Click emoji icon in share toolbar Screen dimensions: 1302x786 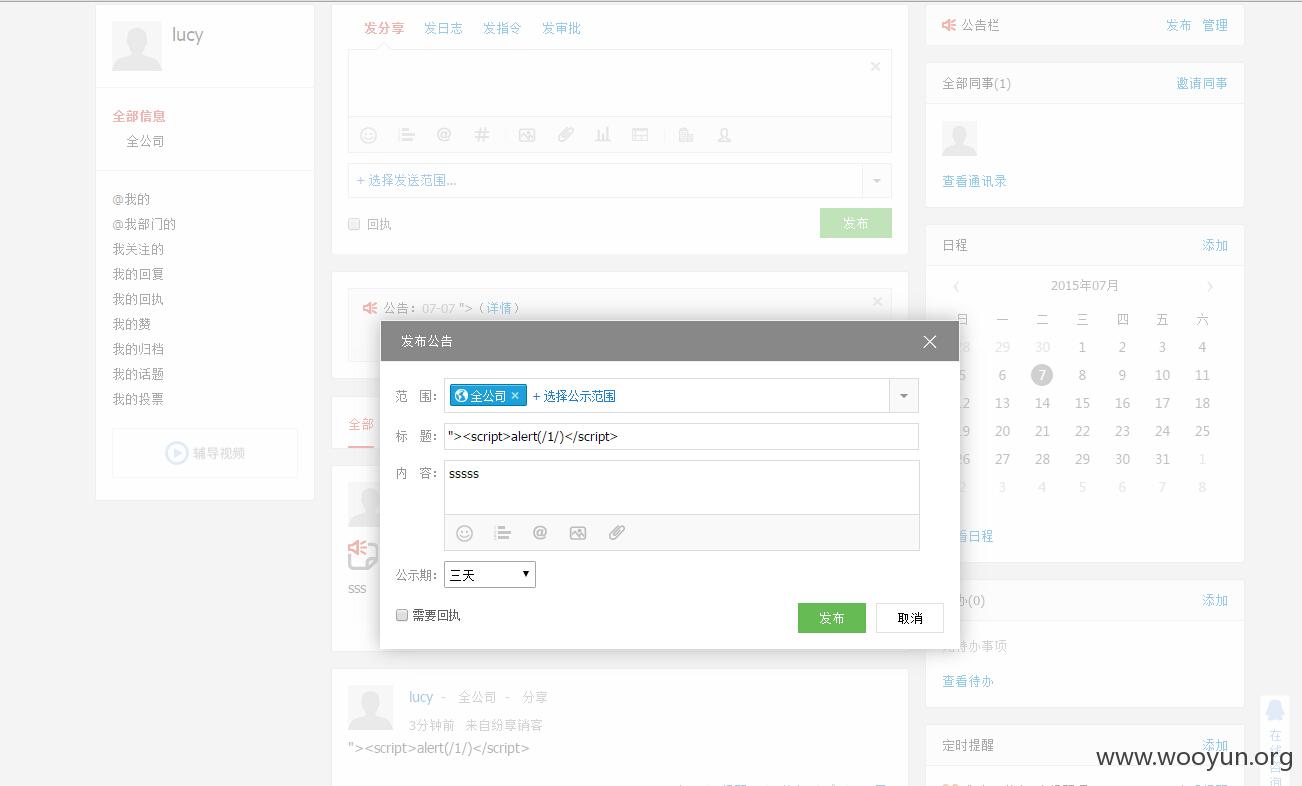pyautogui.click(x=368, y=135)
